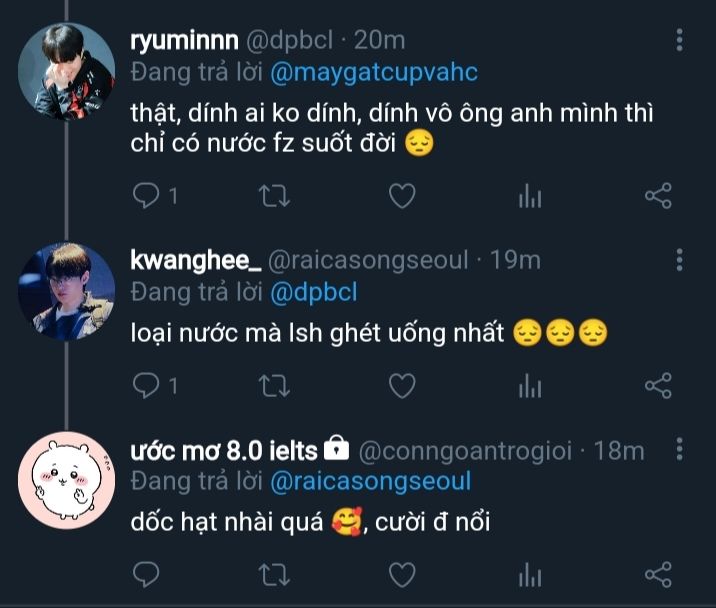The height and width of the screenshot is (608, 716).
Task: Reply to the ước mơ 8.0 ielts tweet
Action: click(146, 574)
